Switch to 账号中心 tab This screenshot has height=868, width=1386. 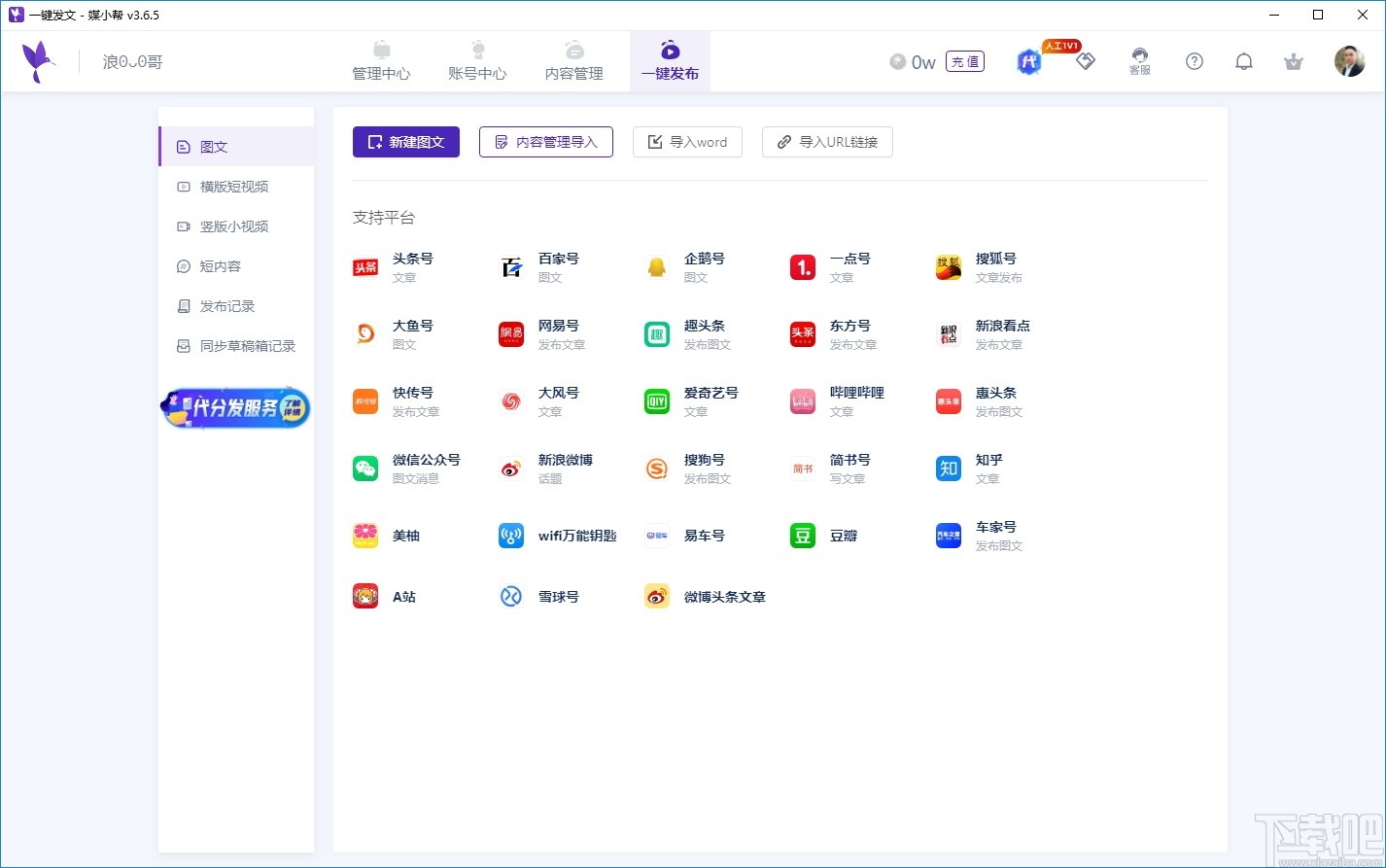point(477,61)
